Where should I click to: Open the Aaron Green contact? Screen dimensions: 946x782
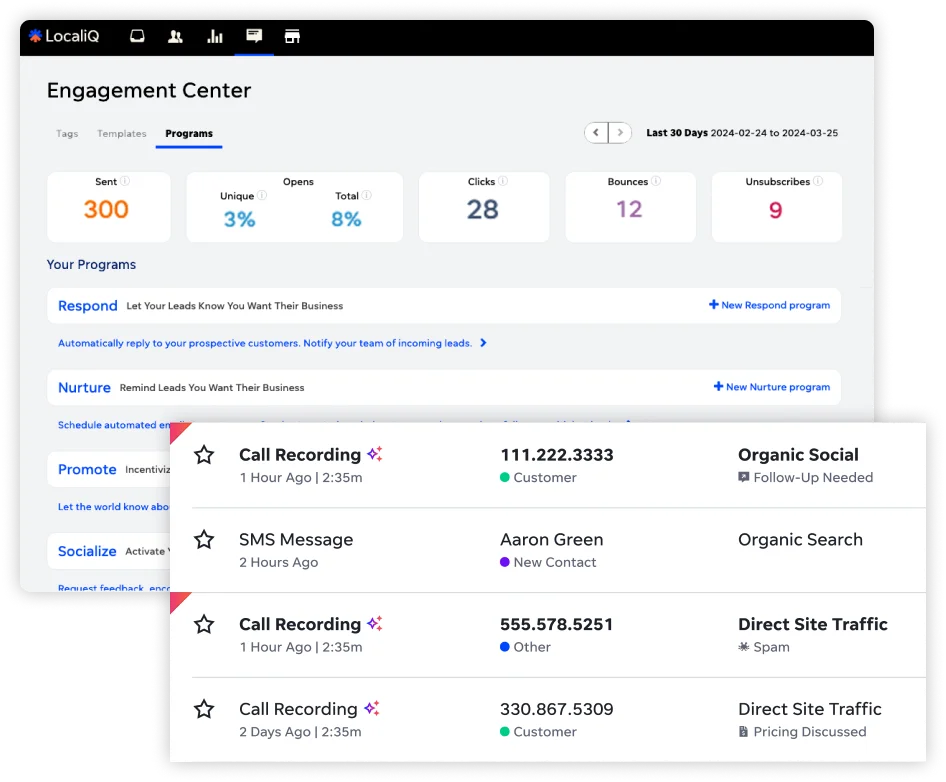pos(551,539)
